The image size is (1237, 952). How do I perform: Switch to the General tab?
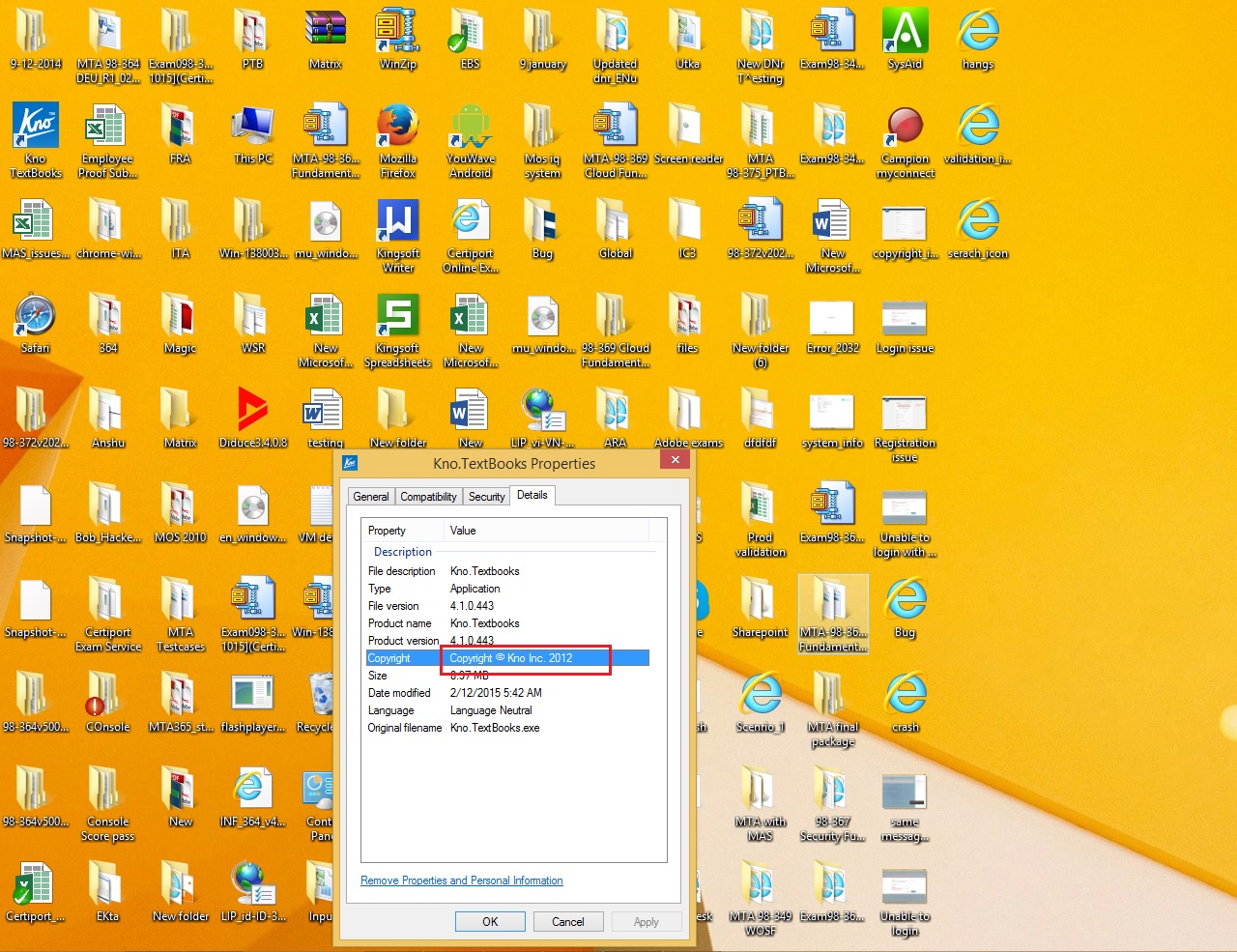(371, 497)
